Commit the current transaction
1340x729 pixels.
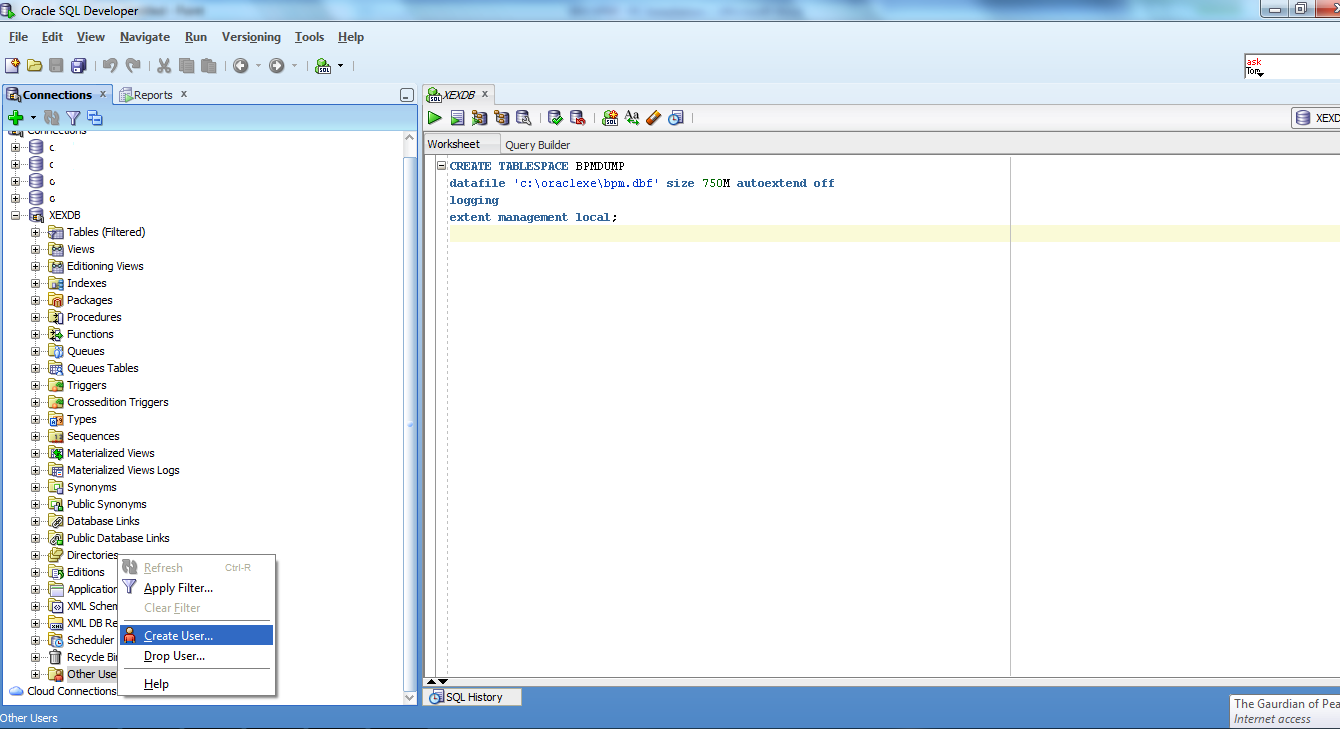pyautogui.click(x=555, y=118)
